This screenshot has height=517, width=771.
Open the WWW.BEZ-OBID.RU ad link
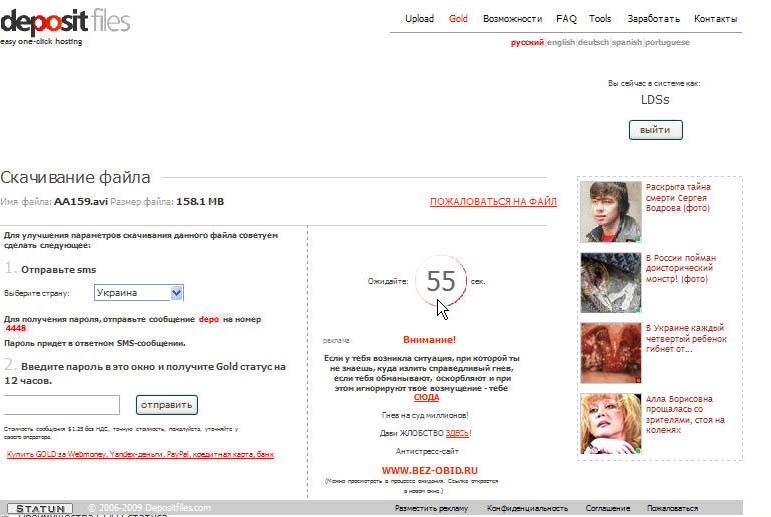point(430,470)
